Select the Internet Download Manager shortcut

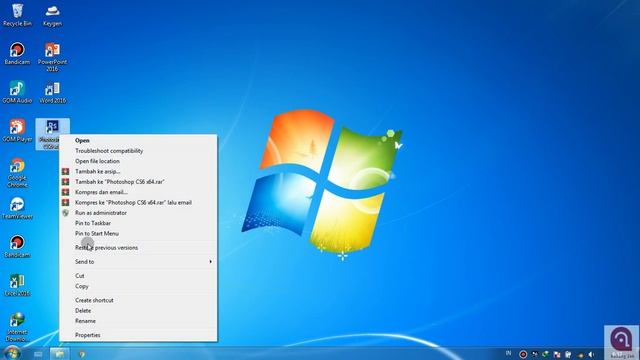click(x=17, y=327)
